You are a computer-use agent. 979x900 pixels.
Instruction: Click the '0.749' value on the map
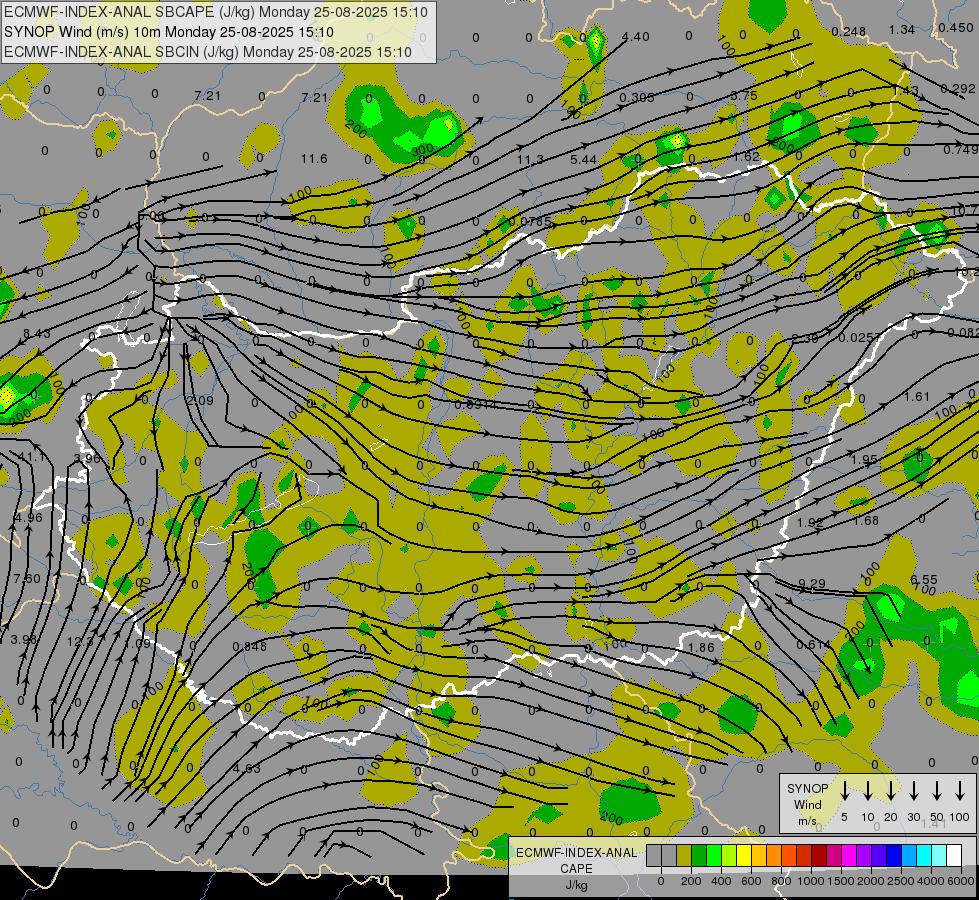[960, 149]
